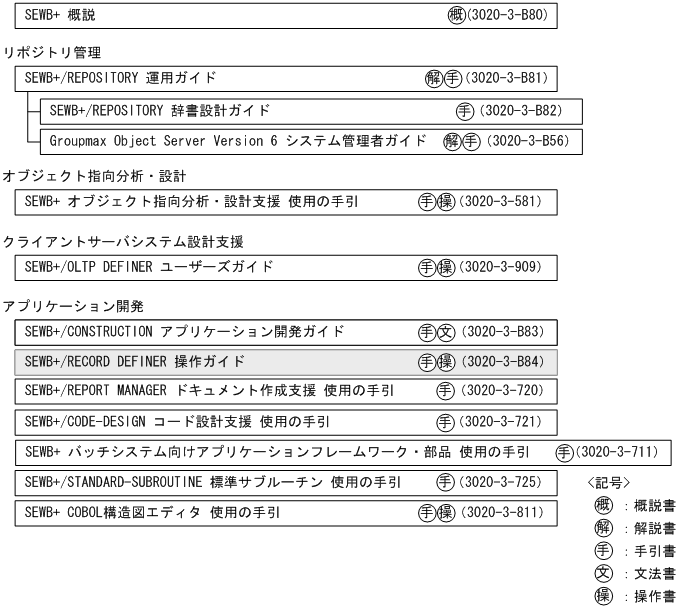Click the 手 circled symbol beside 3020-3-720

[x=445, y=391]
